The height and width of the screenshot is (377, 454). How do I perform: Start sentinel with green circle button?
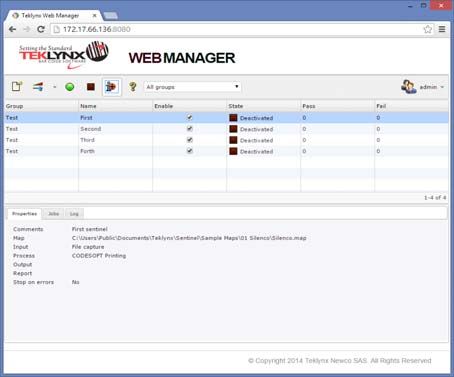click(x=70, y=87)
